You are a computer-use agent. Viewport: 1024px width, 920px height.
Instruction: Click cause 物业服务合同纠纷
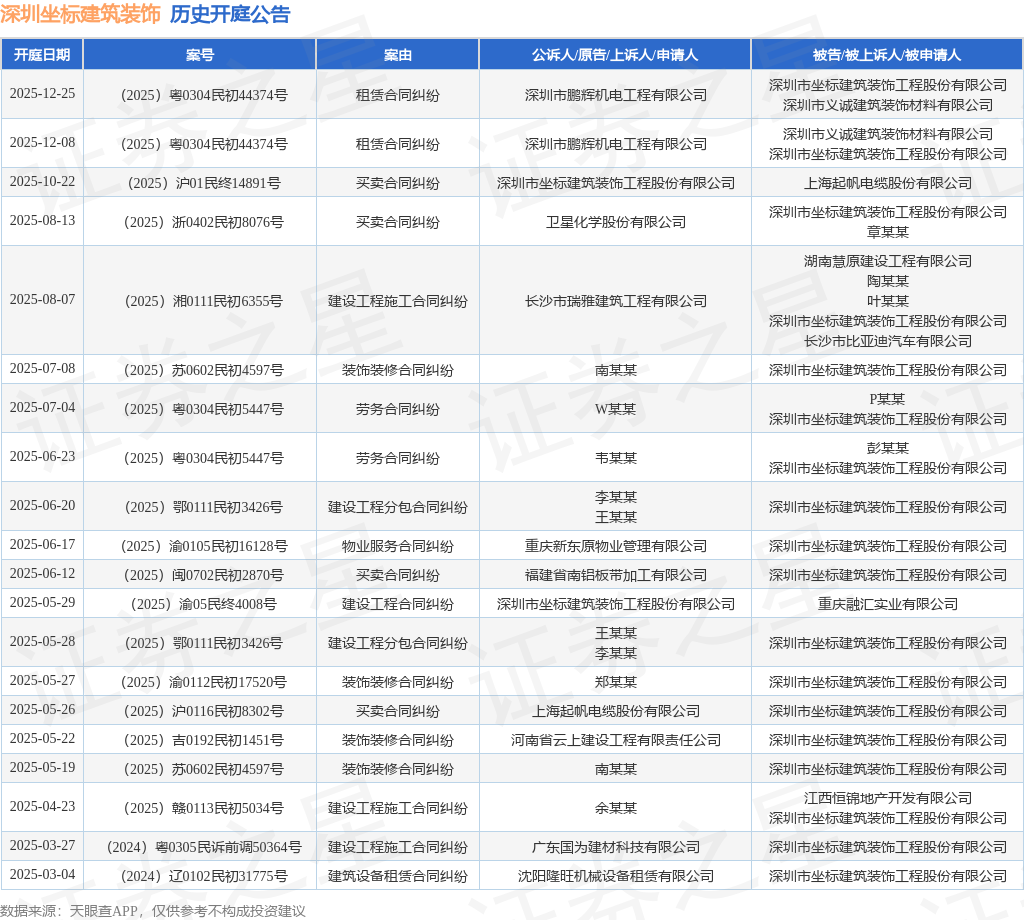[x=398, y=547]
